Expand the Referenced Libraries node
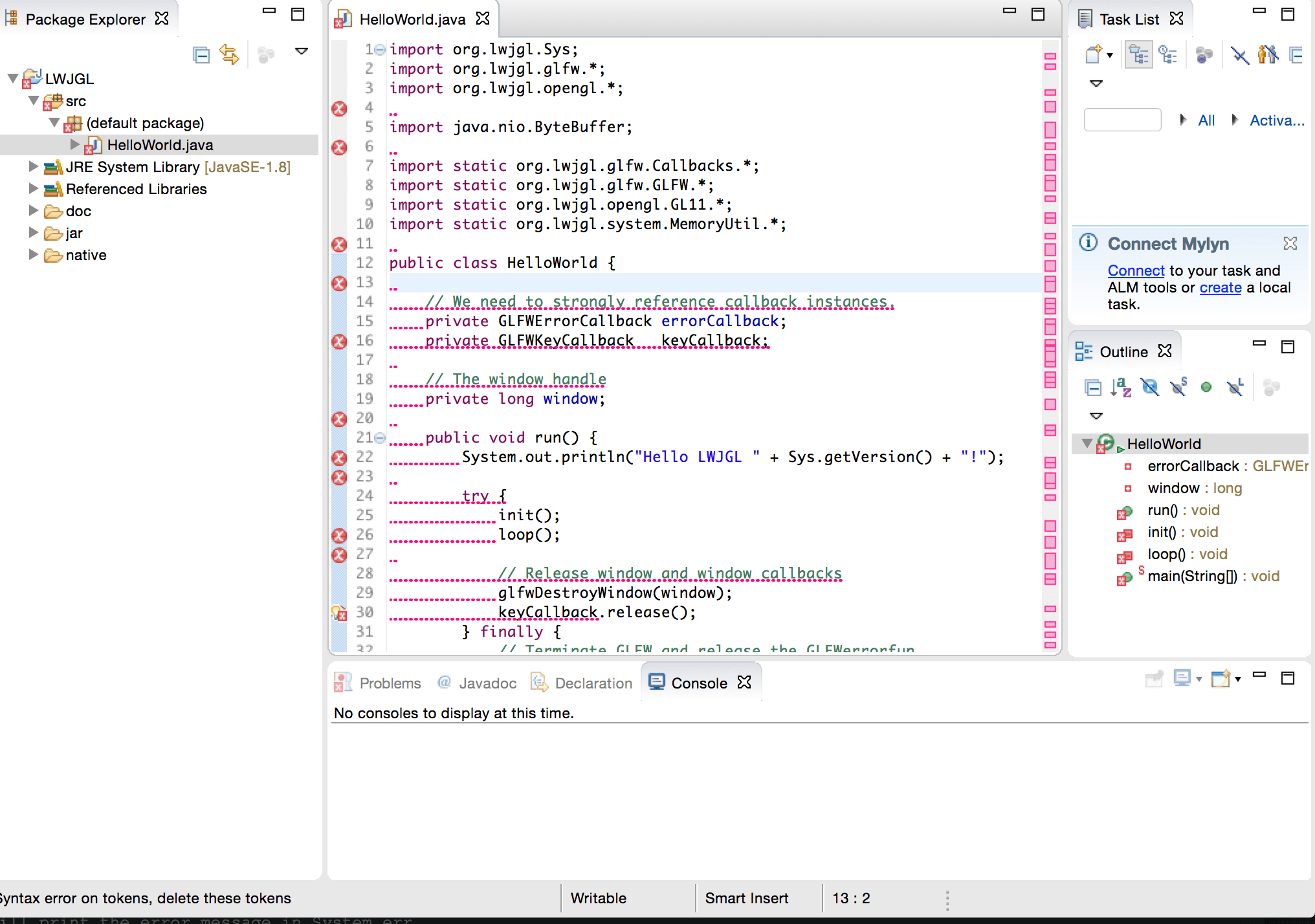The image size is (1315, 924). [34, 189]
